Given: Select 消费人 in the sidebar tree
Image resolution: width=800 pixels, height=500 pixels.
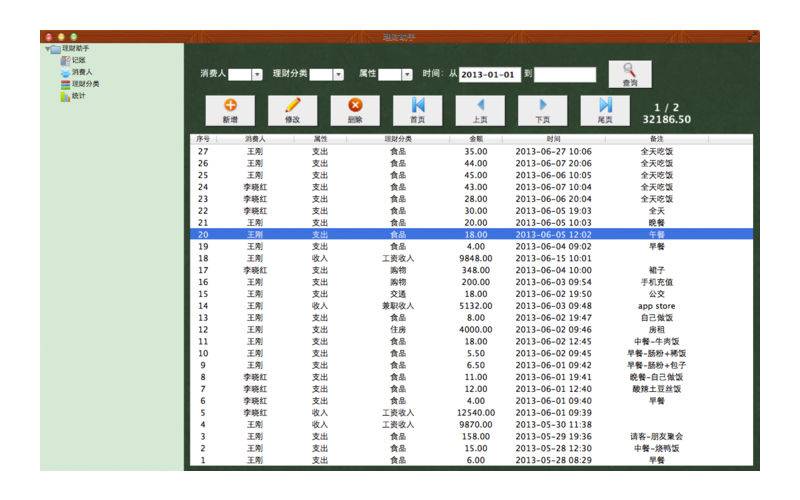Looking at the screenshot, I should coord(81,72).
